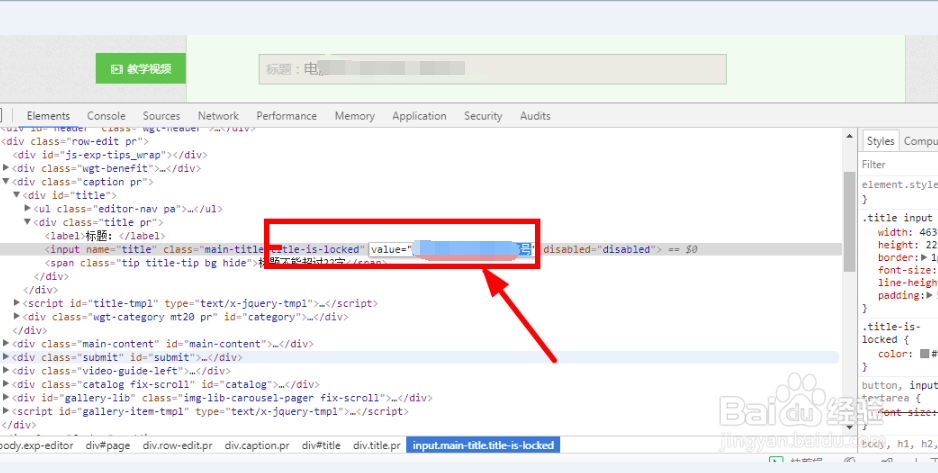Open the Performance tab

point(287,116)
